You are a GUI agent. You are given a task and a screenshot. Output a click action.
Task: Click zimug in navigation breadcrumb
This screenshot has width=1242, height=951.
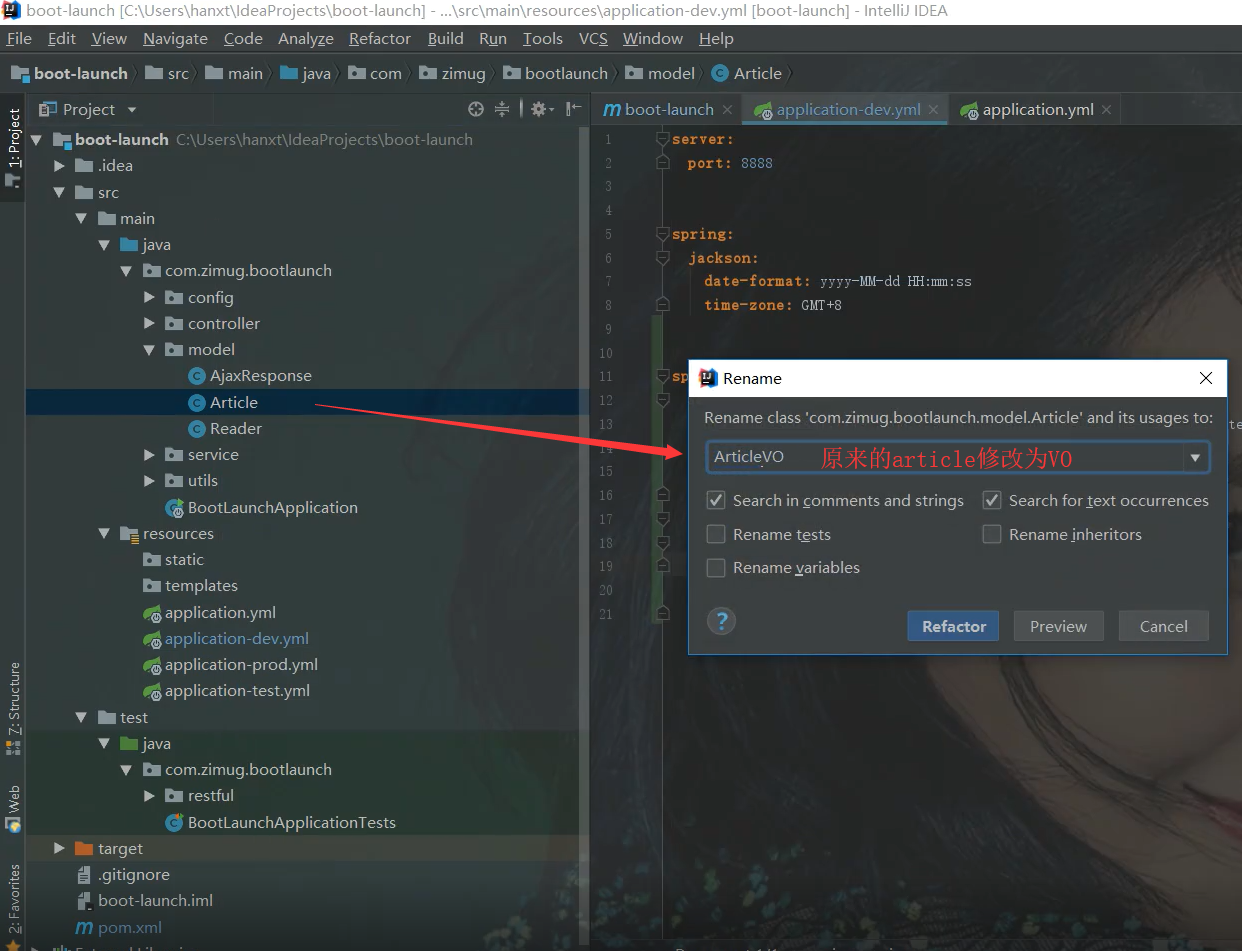click(x=463, y=73)
